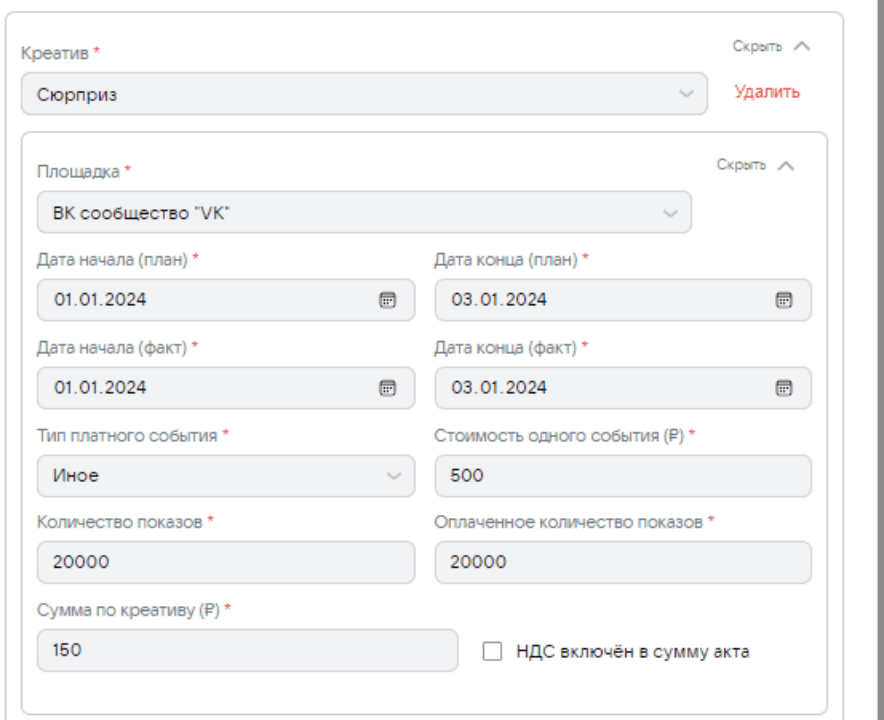Screen dimensions: 884x720
Task: Collapse the Площадка section via Скрыть chevron
Action: [785, 165]
